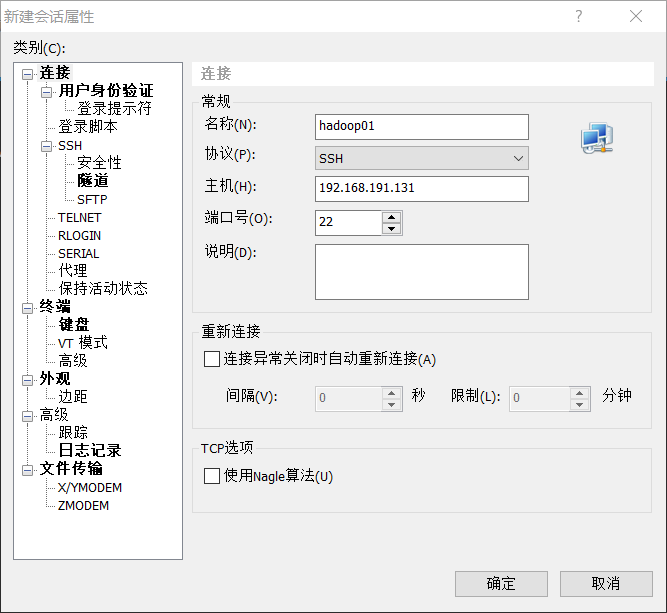Select VT 模式 tree item
Image resolution: width=667 pixels, height=613 pixels.
coord(83,343)
